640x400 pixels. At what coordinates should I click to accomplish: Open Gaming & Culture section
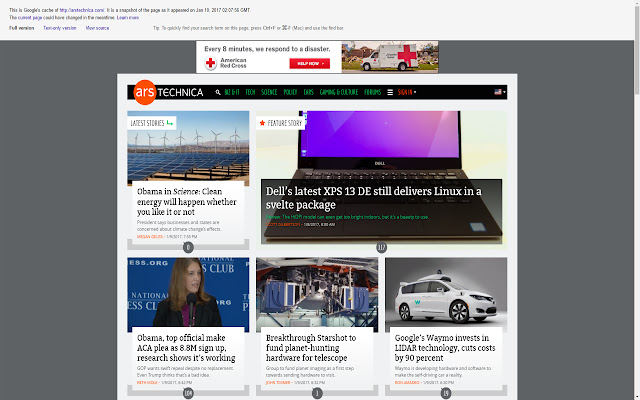[x=339, y=92]
